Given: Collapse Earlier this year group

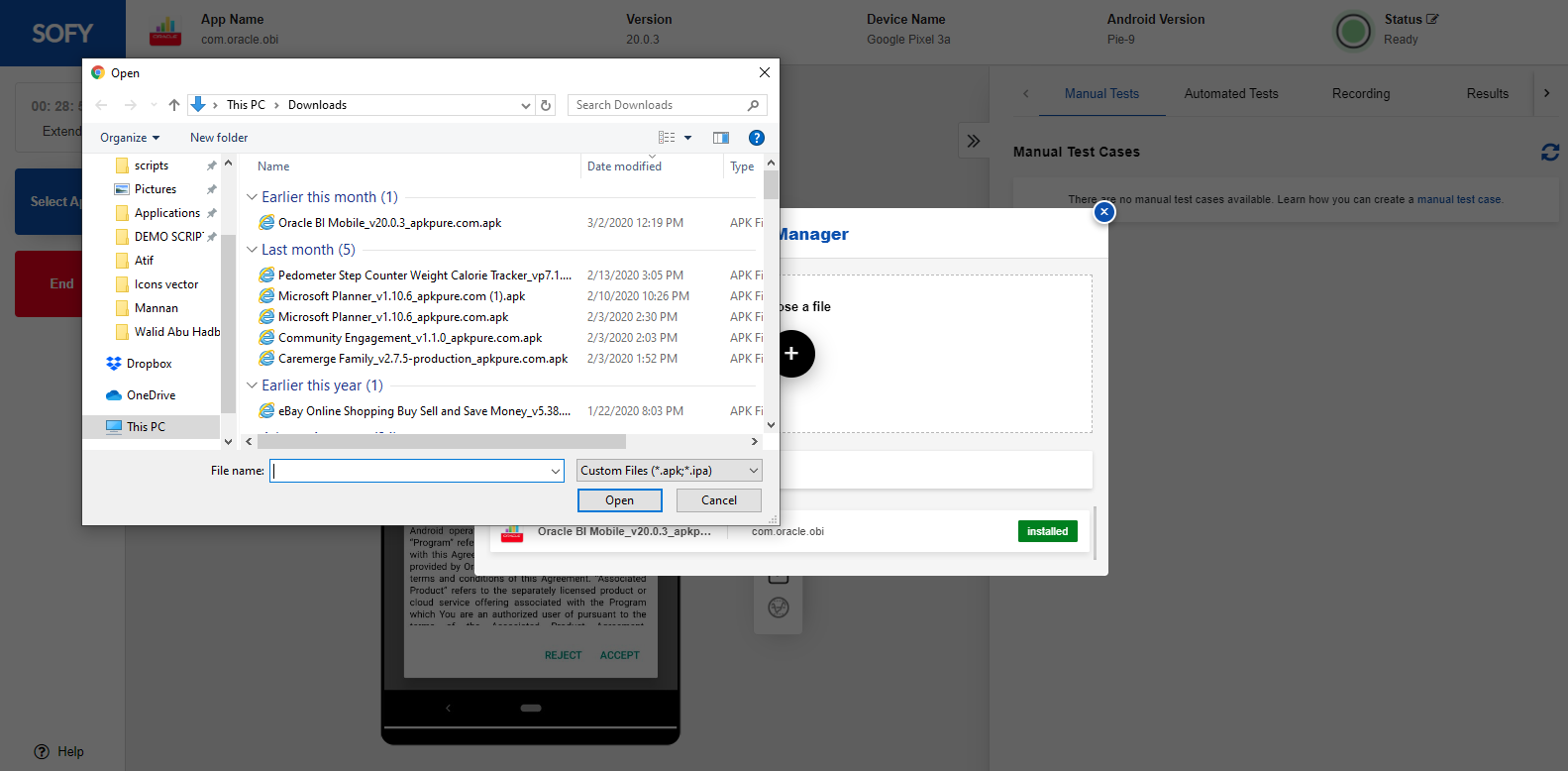Looking at the screenshot, I should [x=252, y=385].
